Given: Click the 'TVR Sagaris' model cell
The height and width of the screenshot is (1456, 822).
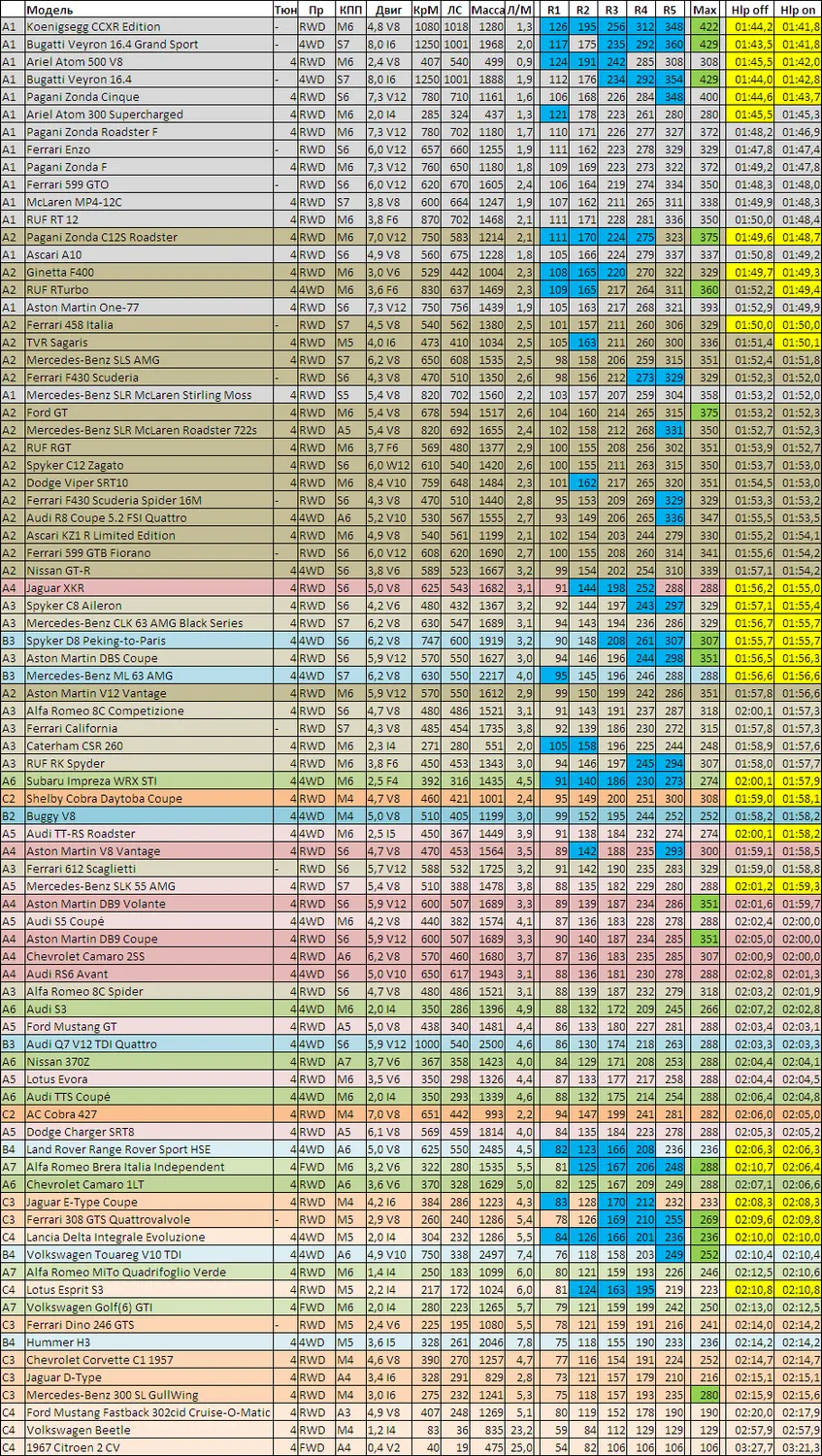Looking at the screenshot, I should tap(148, 343).
